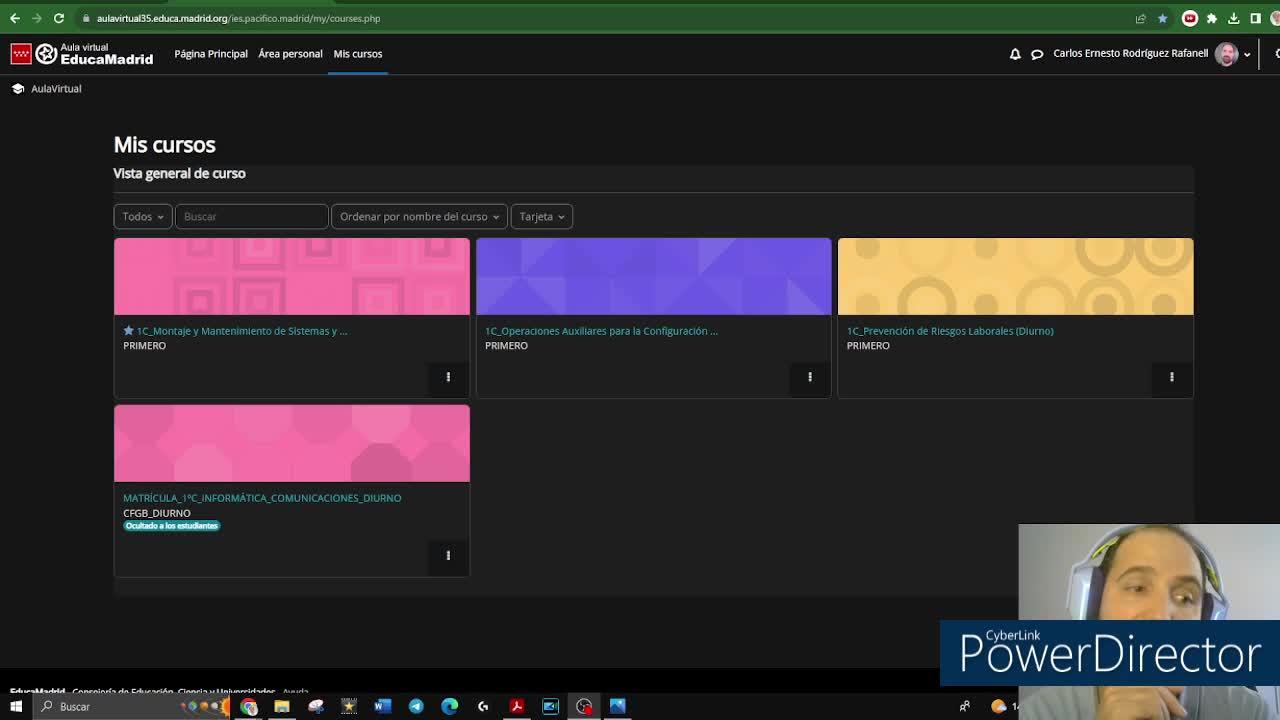The image size is (1280, 720).
Task: Open the 1C_Operaciones Auxiliares para la Configuración course
Action: [x=601, y=331]
